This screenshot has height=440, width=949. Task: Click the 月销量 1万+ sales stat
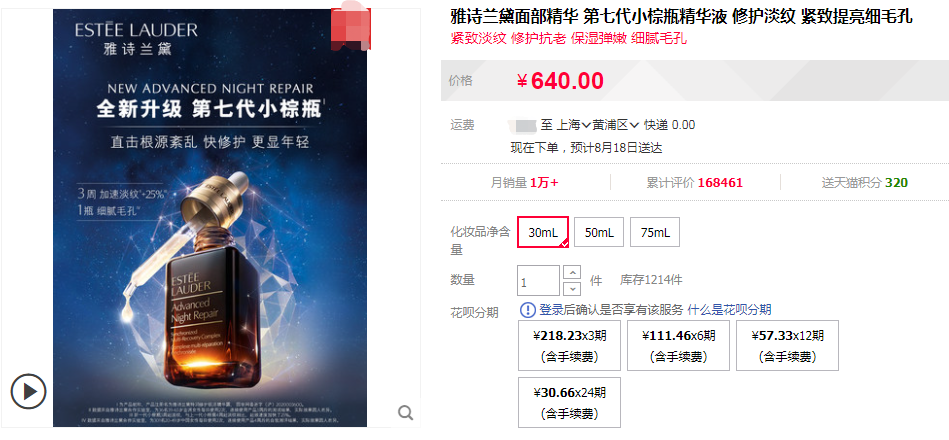525,183
